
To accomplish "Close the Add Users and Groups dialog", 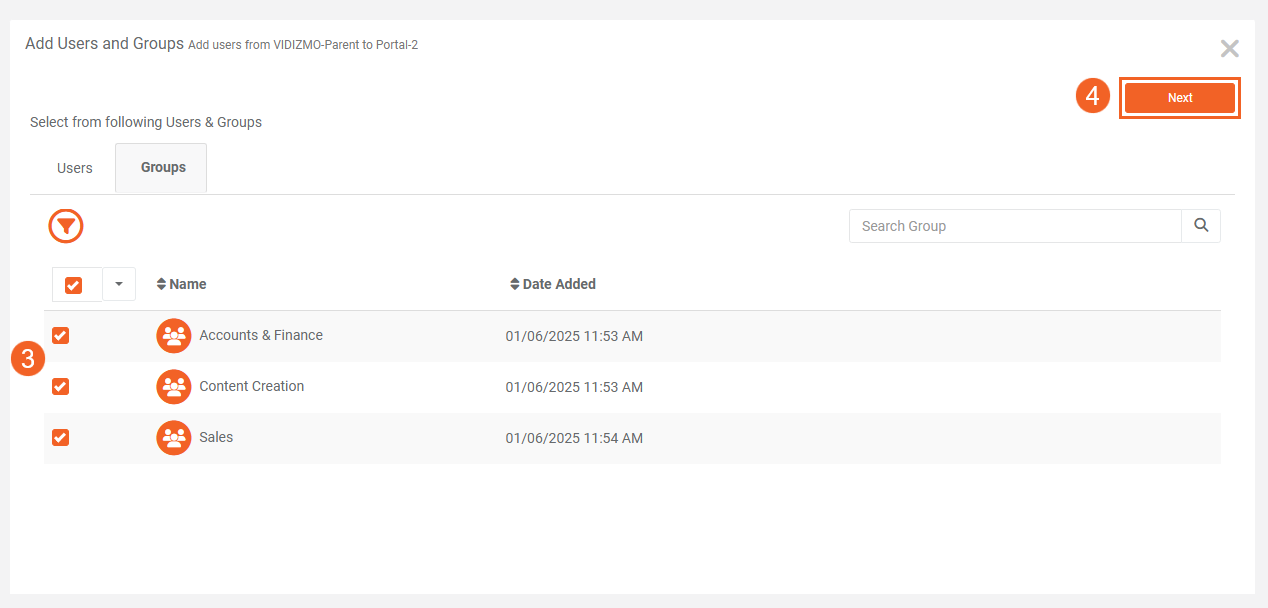I will click(1229, 49).
